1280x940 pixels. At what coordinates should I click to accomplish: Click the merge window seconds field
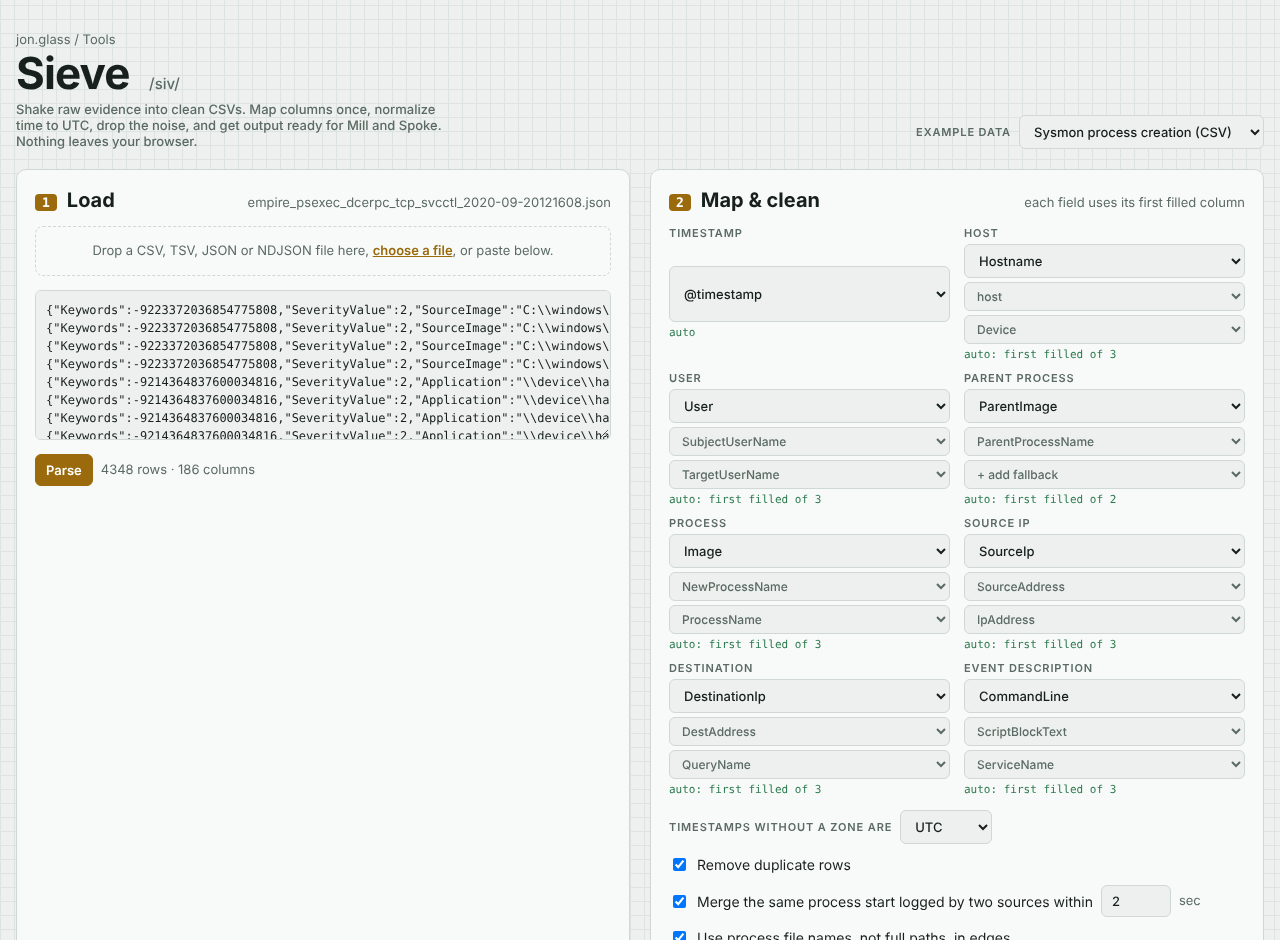click(x=1136, y=901)
